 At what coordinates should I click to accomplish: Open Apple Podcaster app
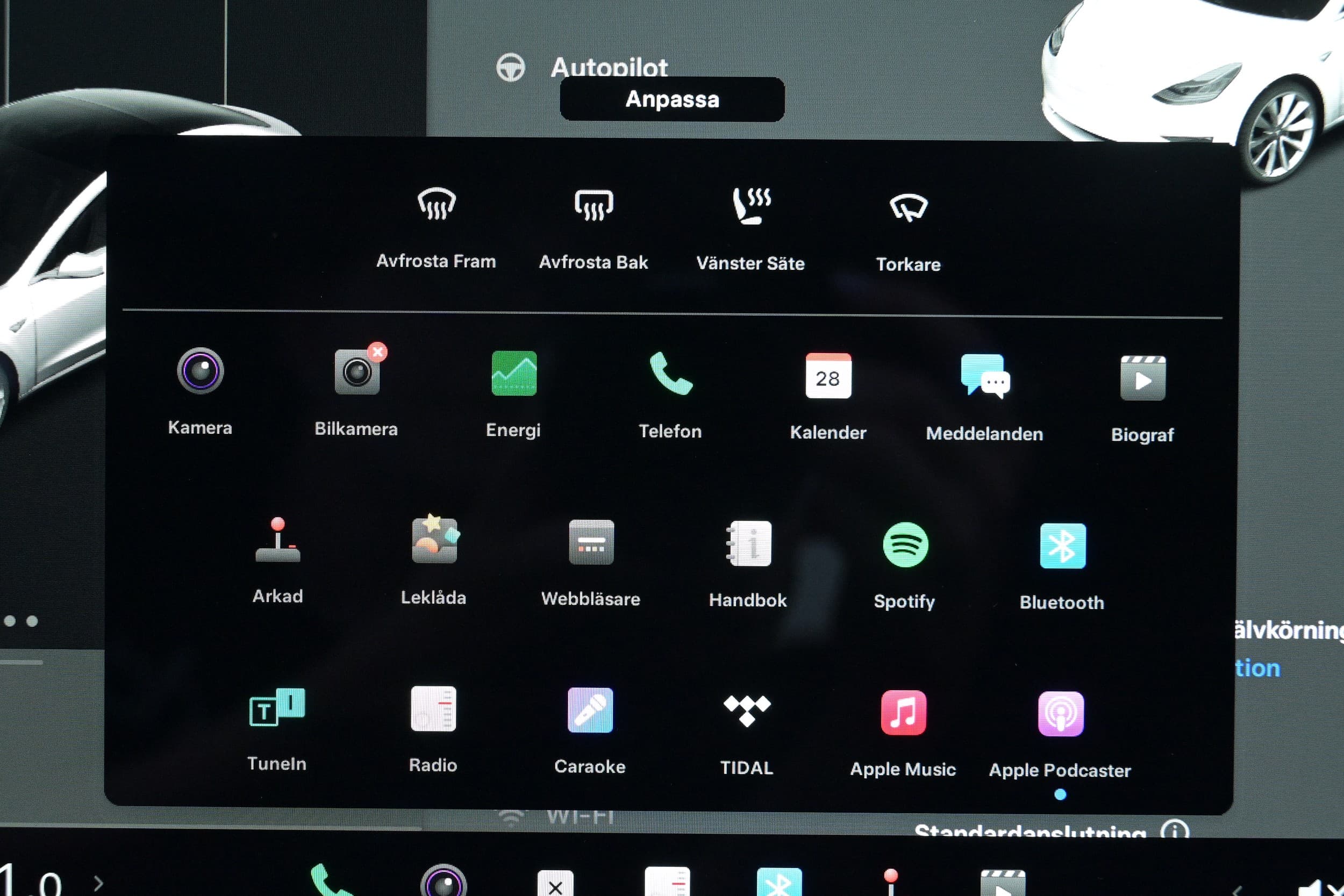coord(1061,714)
